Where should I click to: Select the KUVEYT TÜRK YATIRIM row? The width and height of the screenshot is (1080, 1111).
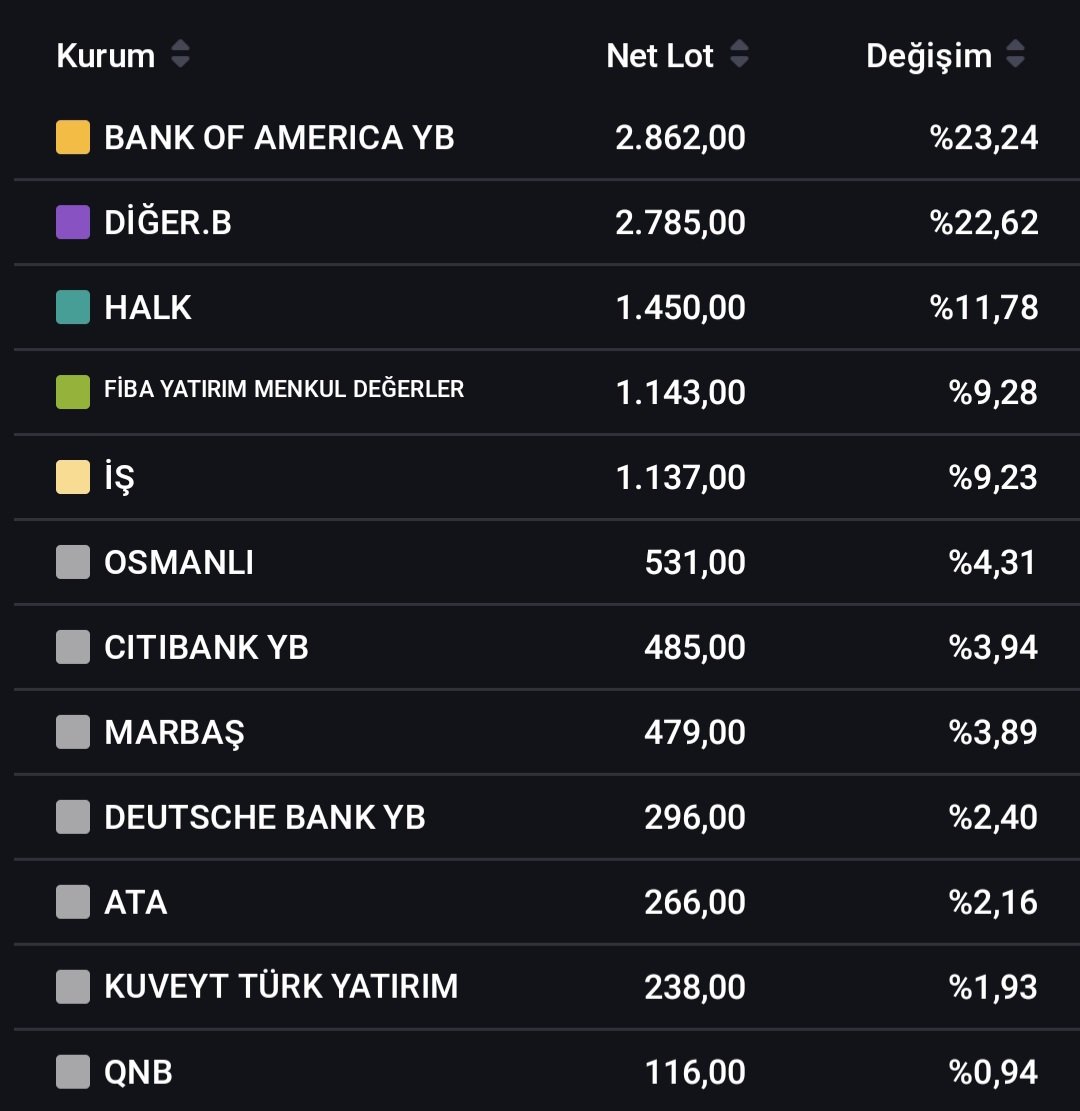point(546,987)
